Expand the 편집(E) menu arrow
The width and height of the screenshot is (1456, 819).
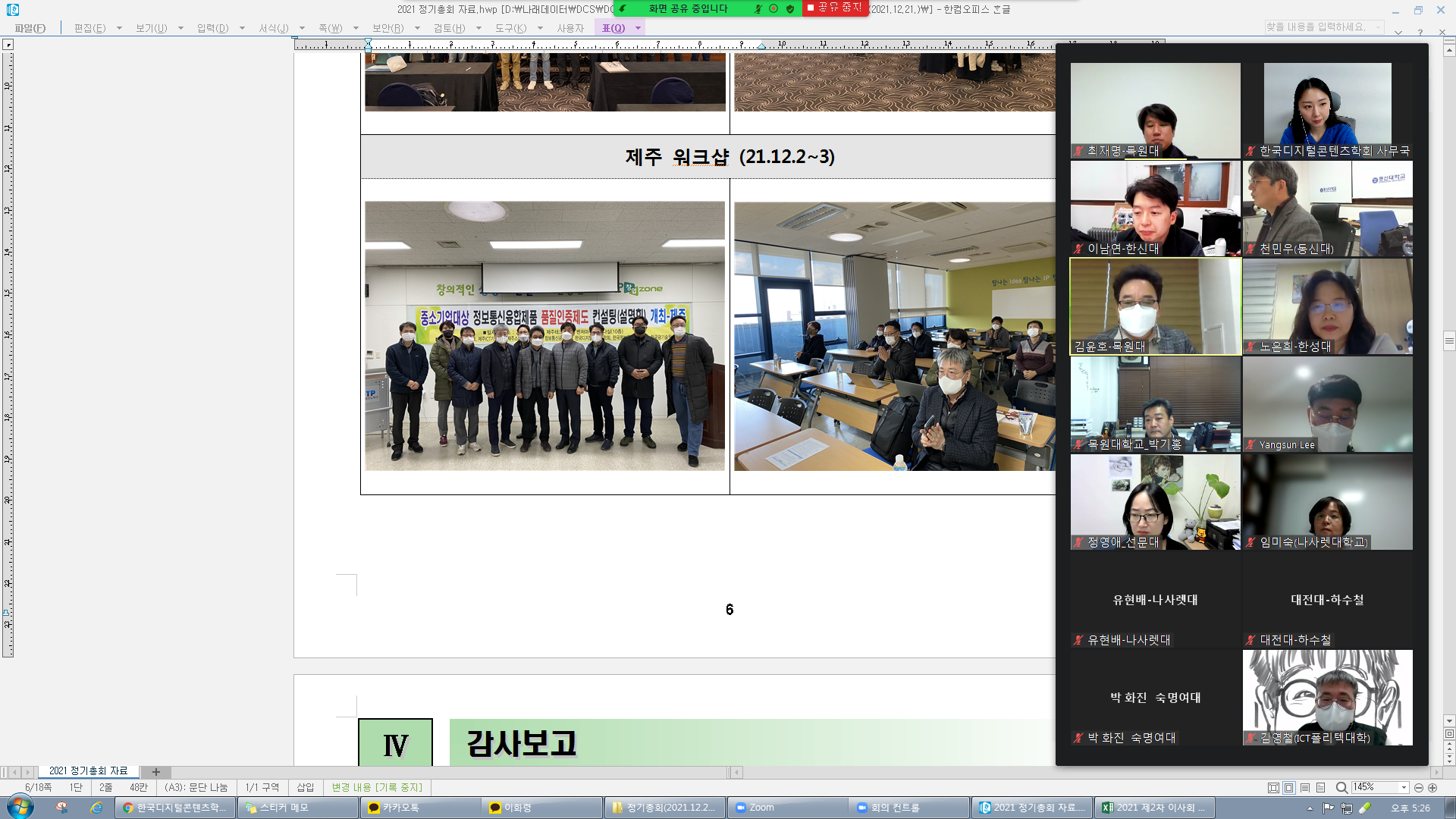(x=119, y=28)
